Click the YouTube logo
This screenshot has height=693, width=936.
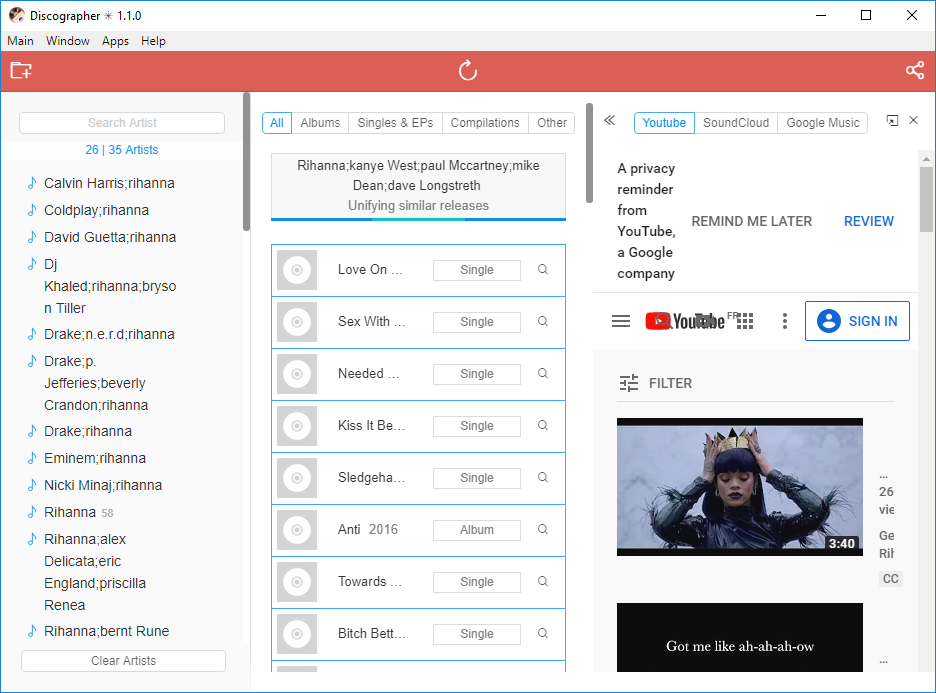(685, 321)
